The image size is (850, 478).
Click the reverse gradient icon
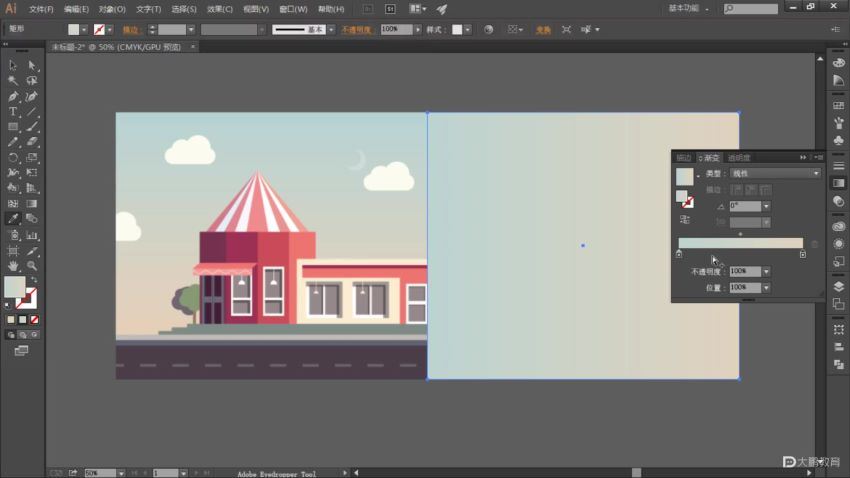684,219
